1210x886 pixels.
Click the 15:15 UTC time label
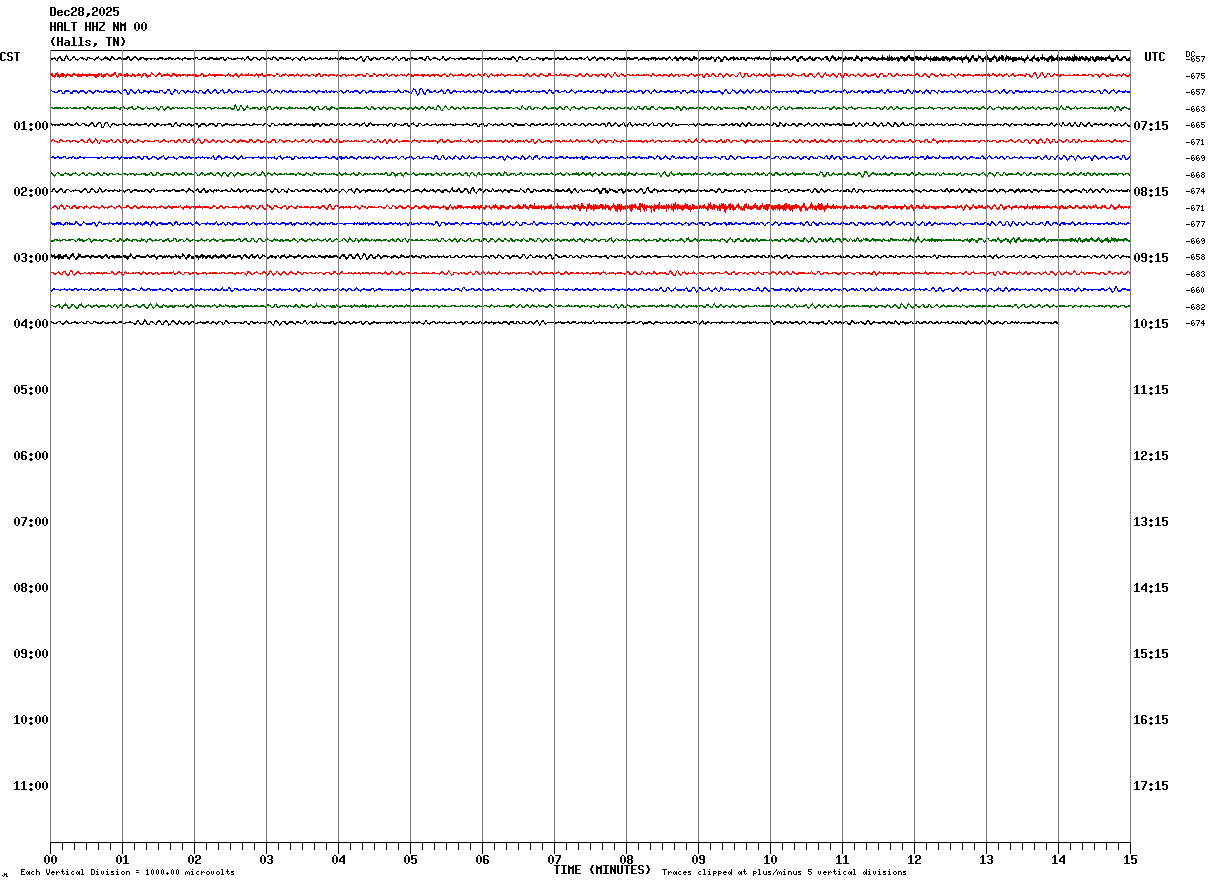click(1151, 654)
